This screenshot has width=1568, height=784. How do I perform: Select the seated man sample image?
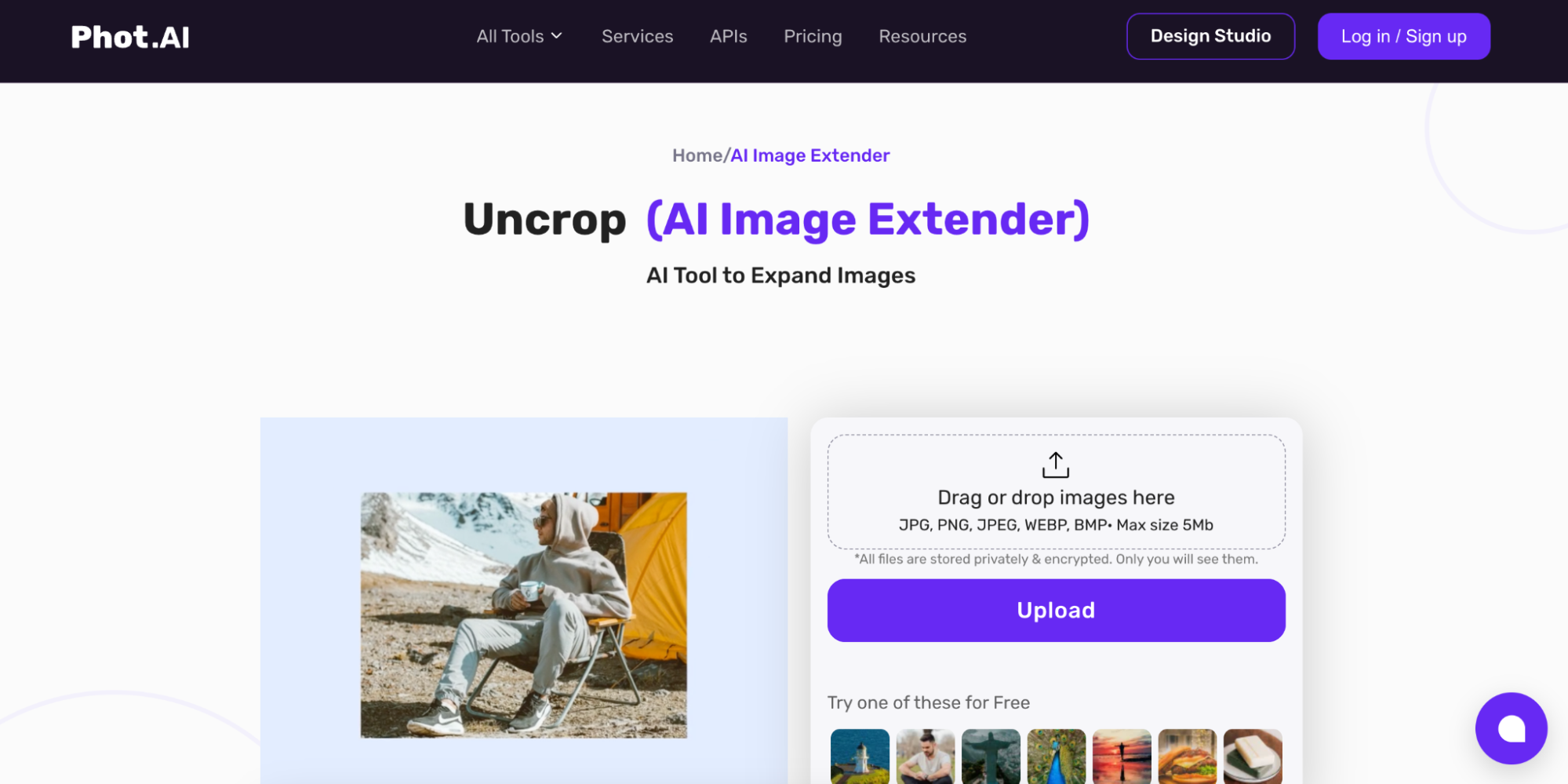point(926,757)
